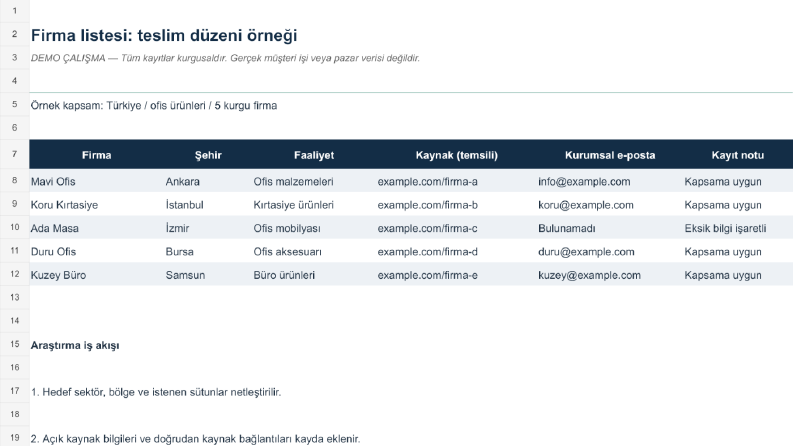
Task: Select row header 15
Action: pos(15,344)
